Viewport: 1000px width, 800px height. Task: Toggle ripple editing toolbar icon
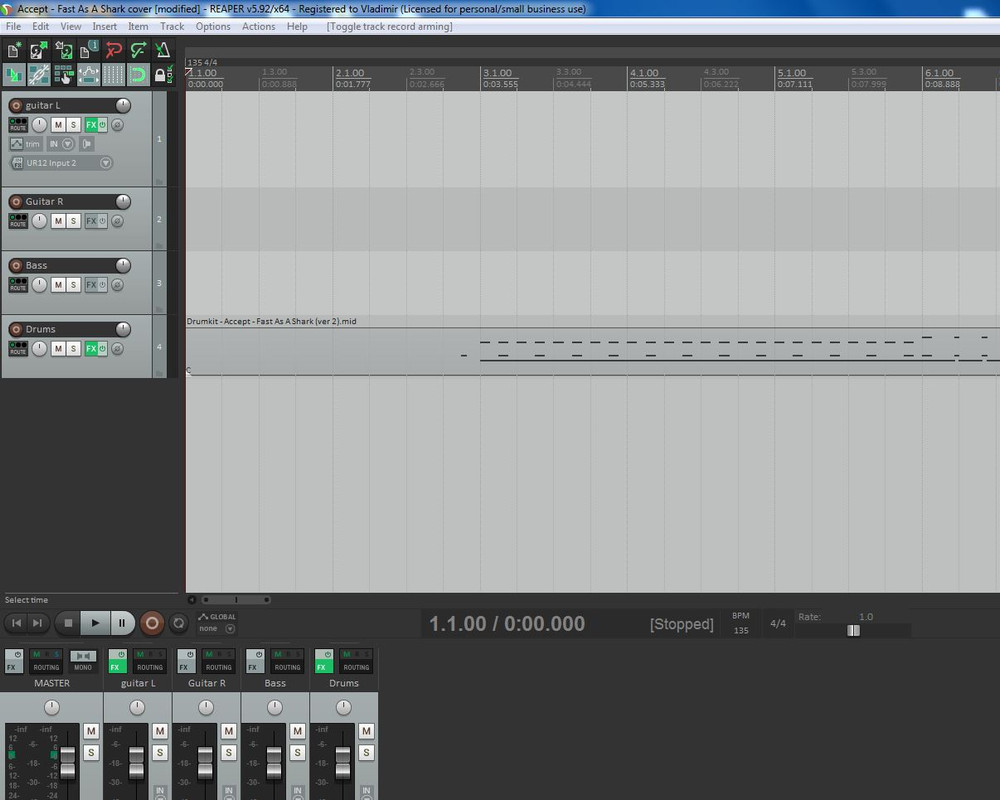tap(63, 75)
